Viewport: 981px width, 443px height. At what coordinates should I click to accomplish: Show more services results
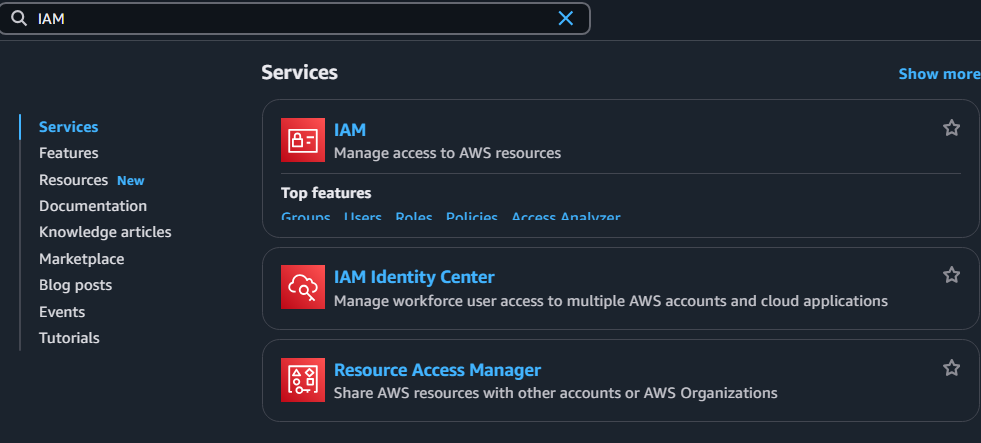pos(938,74)
